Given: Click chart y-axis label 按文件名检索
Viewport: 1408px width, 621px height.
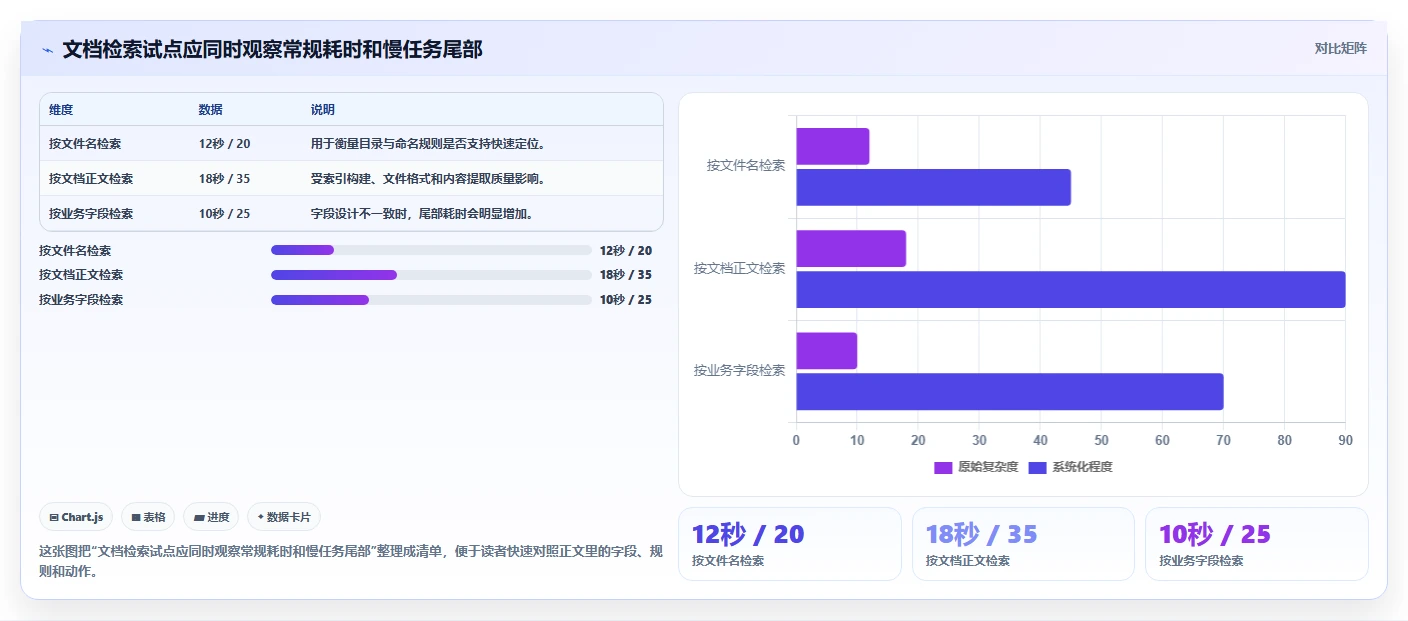Looking at the screenshot, I should point(746,166).
